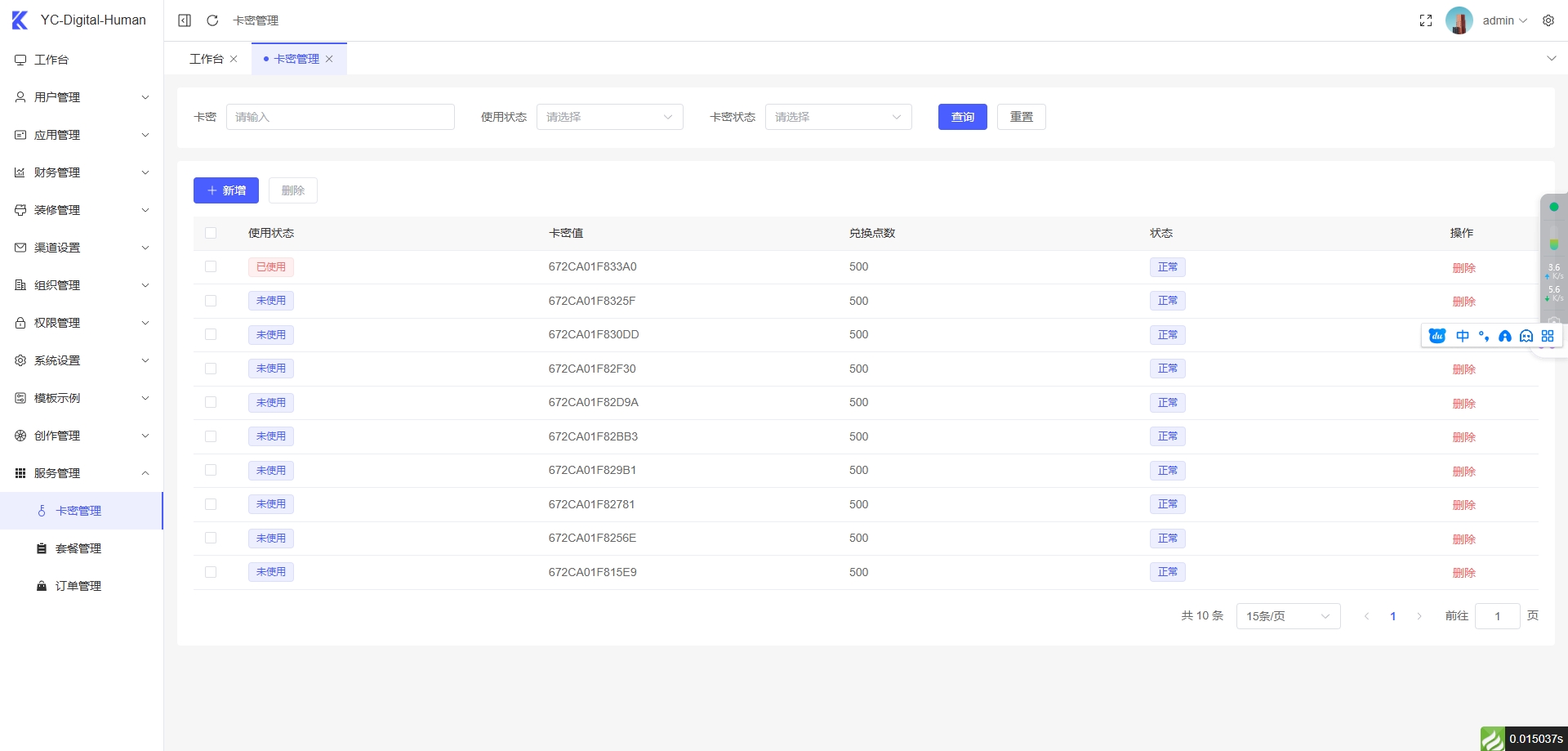Open the 15条/页 page size selector
This screenshot has height=751, width=1568.
[1287, 615]
